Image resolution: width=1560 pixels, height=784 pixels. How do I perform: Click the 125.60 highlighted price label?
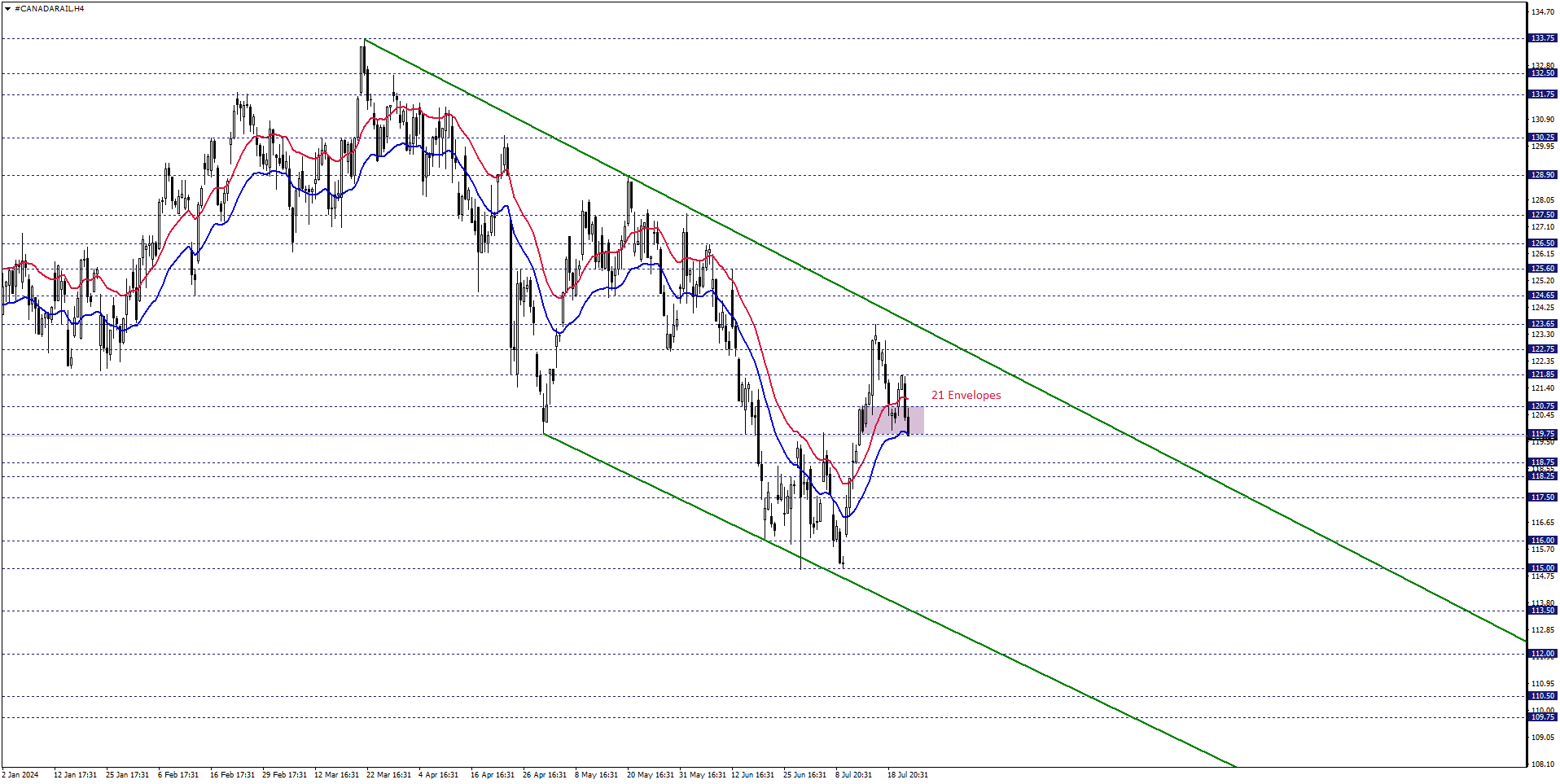pos(1543,269)
